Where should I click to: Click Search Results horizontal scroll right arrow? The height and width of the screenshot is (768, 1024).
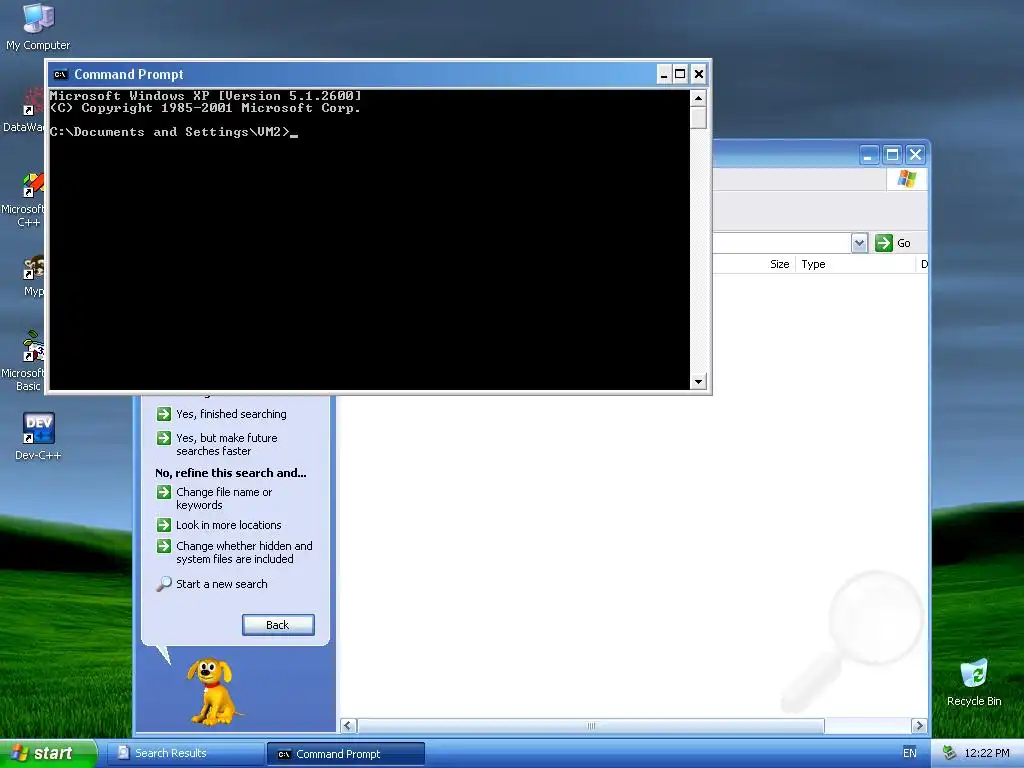919,726
